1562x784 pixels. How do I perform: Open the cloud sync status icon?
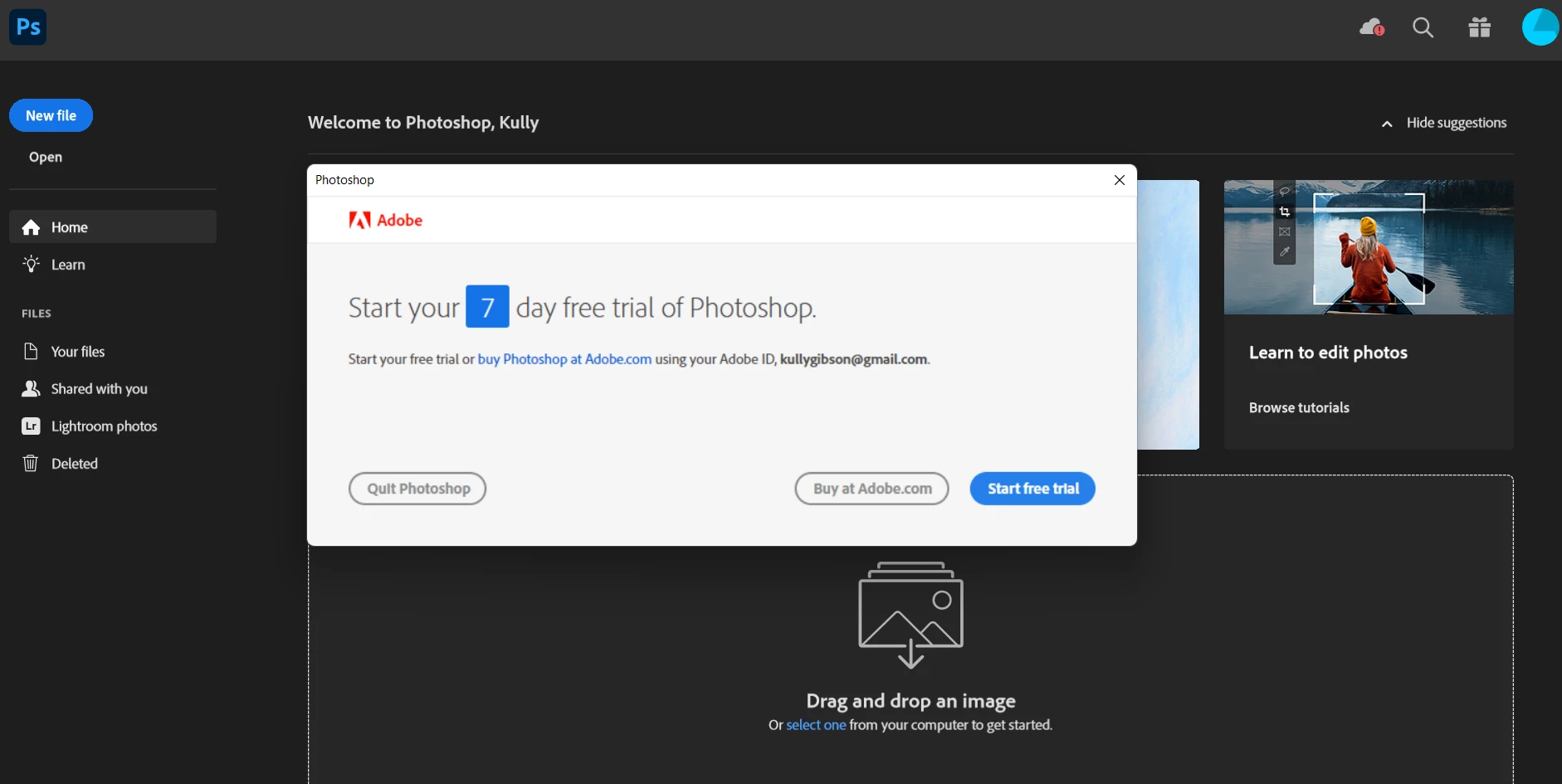(1372, 27)
